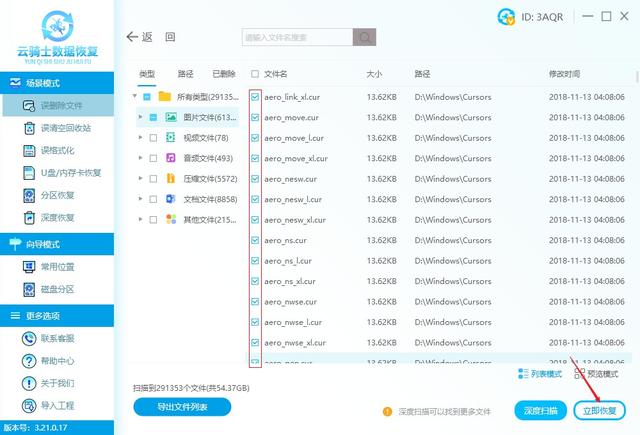Uncheck aero_ns.cur checkbox

click(x=255, y=240)
